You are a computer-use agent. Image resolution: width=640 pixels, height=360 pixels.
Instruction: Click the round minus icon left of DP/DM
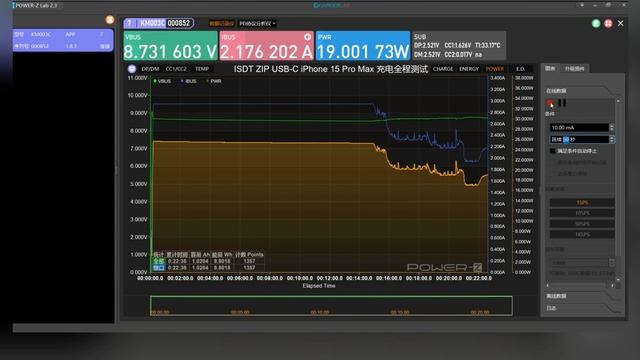(x=132, y=69)
